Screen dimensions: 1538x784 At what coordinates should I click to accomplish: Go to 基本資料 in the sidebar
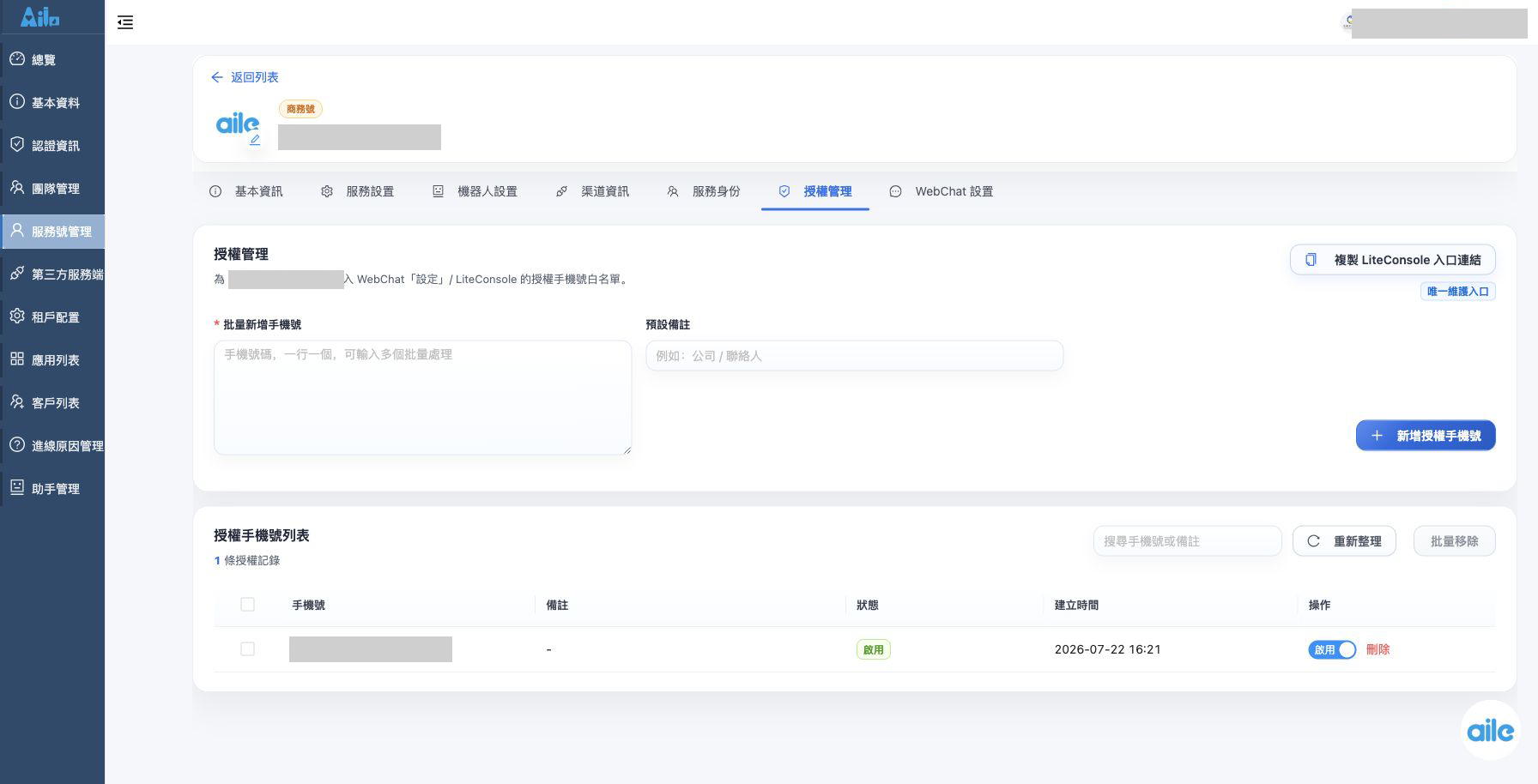click(52, 102)
